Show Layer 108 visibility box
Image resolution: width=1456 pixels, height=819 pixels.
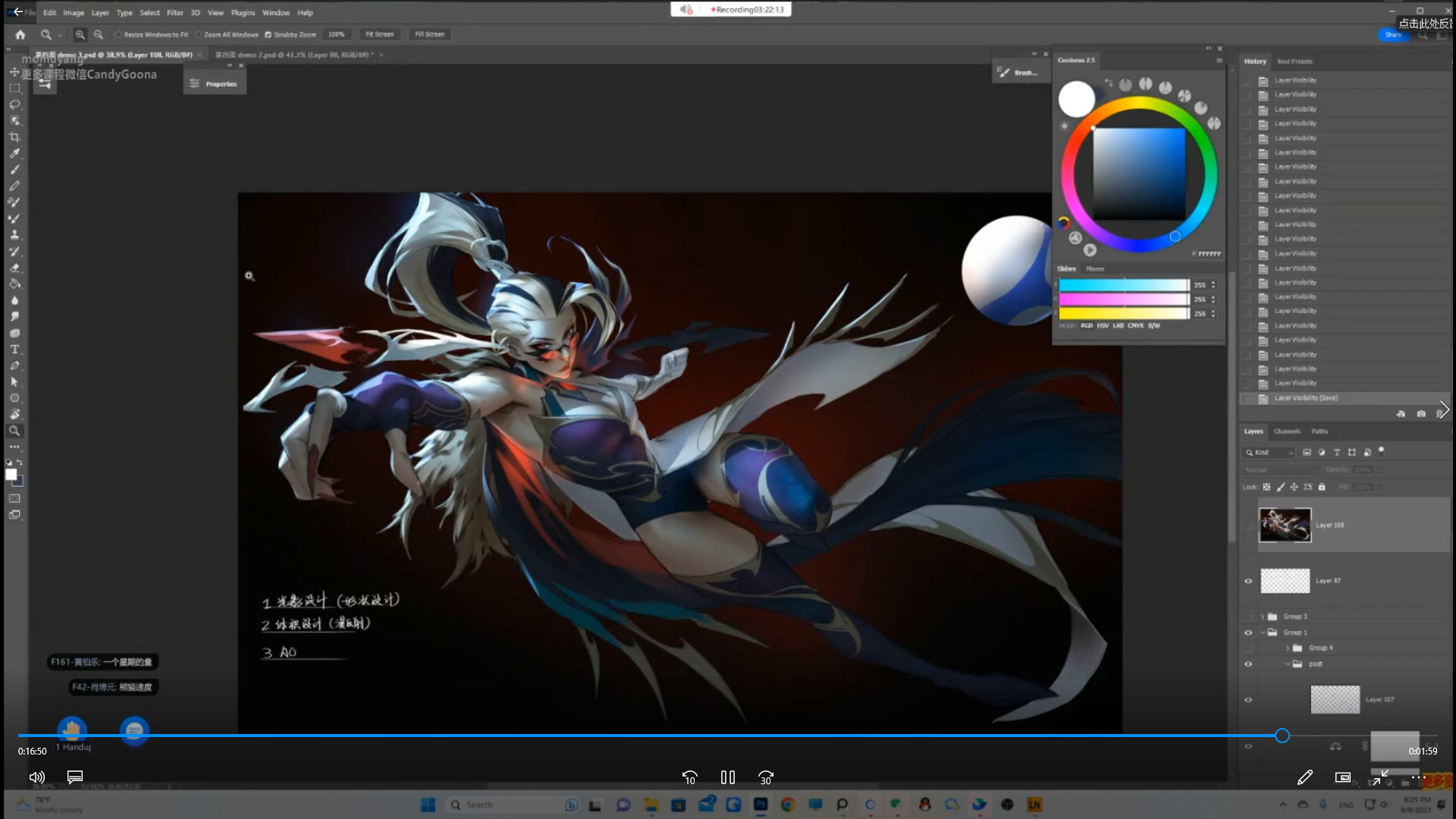pos(1248,525)
